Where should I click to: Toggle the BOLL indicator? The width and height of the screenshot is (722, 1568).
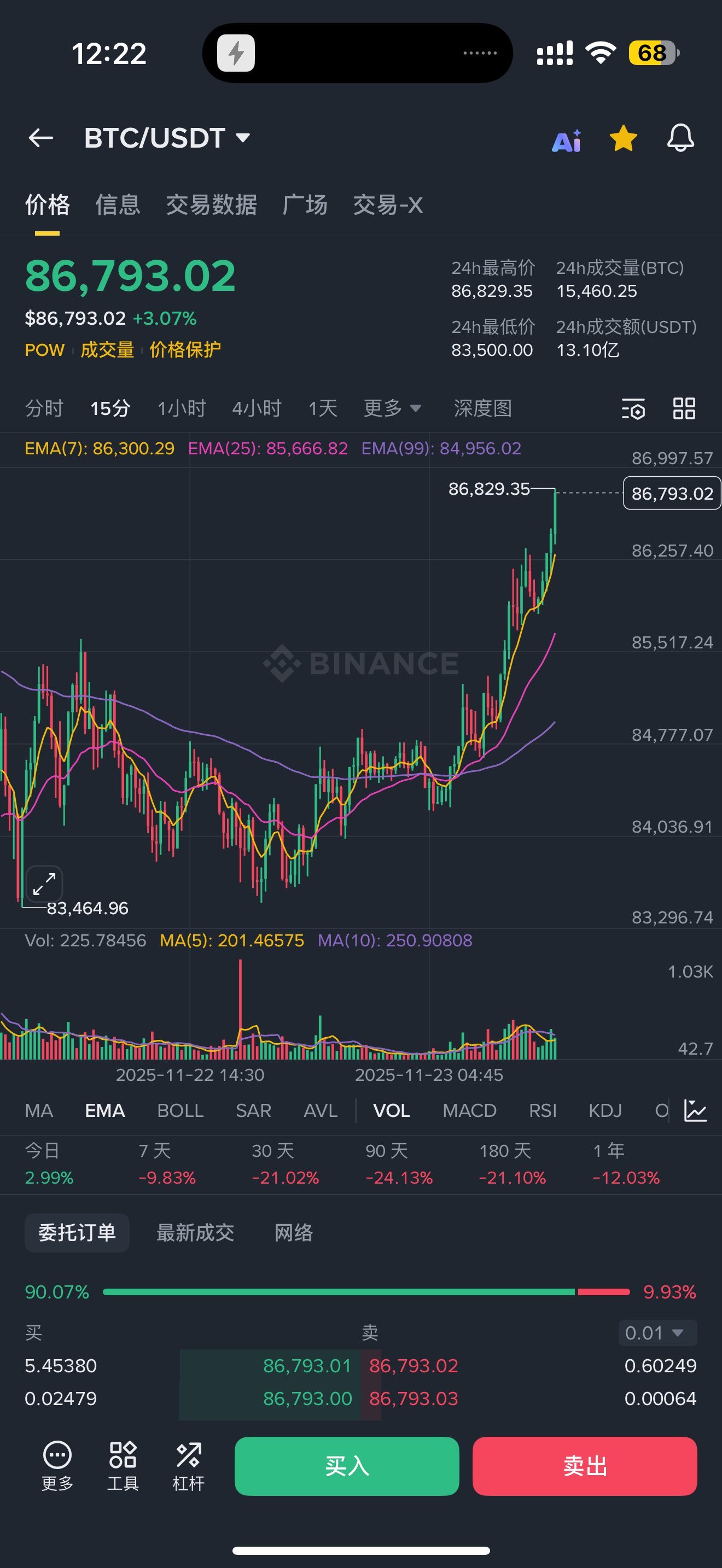pyautogui.click(x=180, y=1110)
